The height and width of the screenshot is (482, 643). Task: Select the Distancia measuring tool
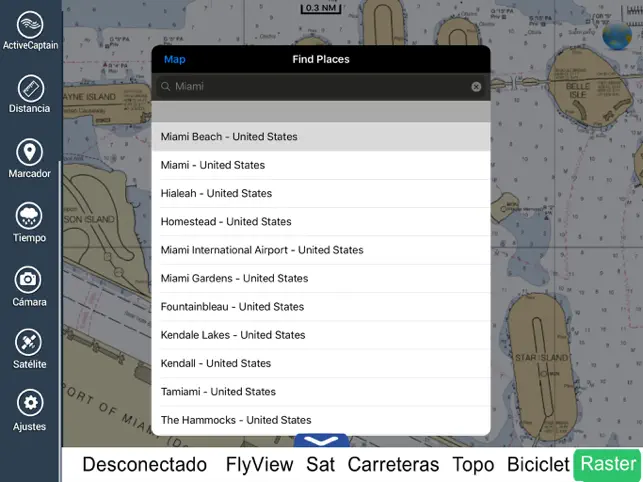point(30,88)
